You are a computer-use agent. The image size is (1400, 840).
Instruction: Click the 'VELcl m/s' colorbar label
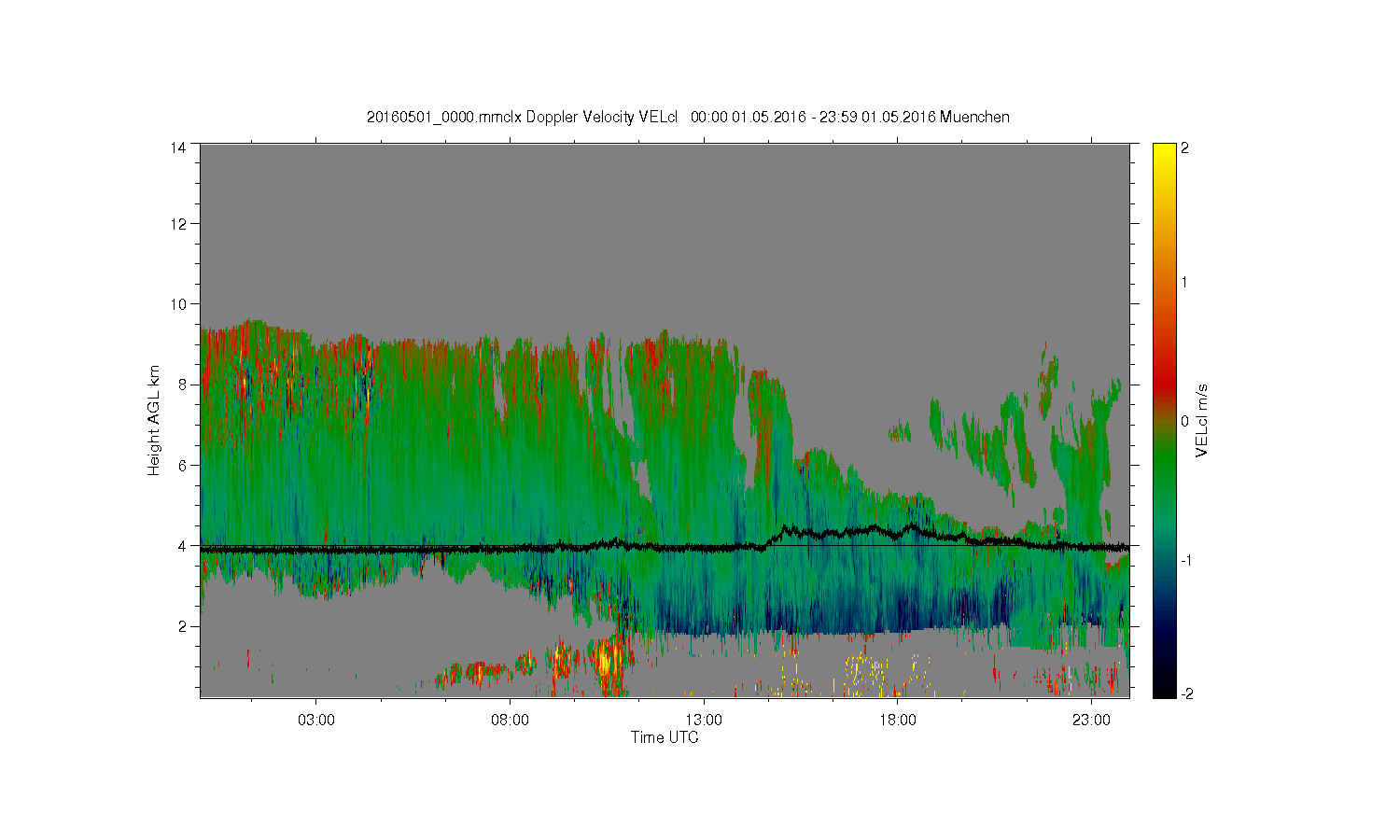pyautogui.click(x=1202, y=421)
